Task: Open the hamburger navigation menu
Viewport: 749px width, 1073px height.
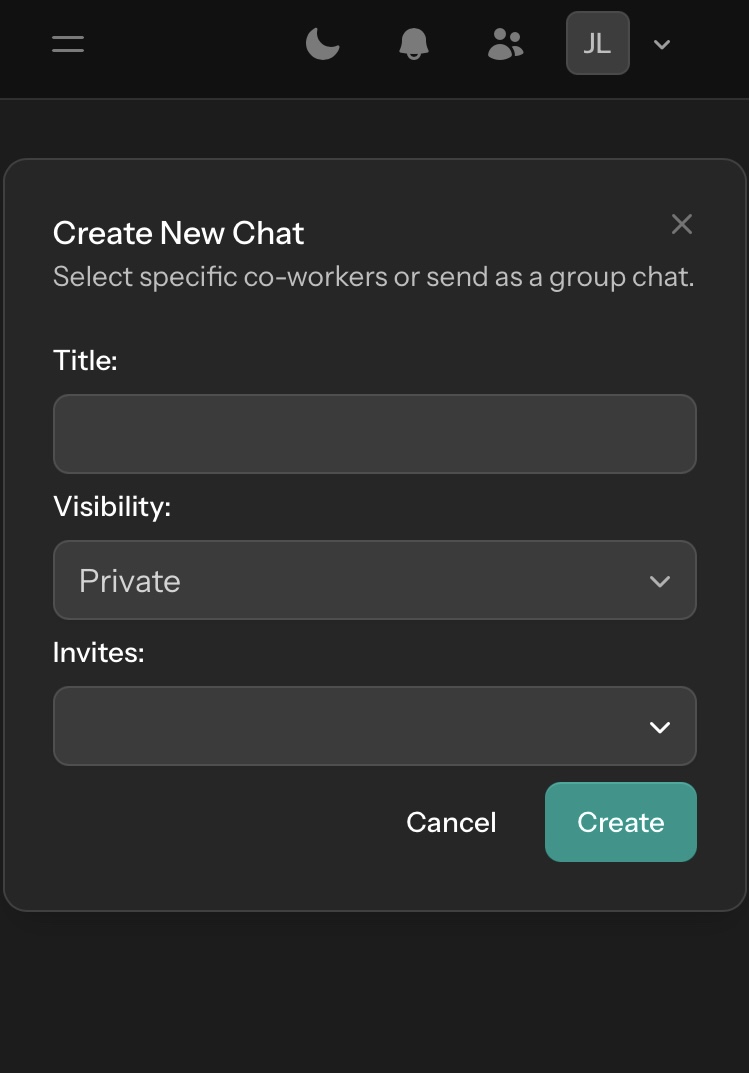Action: [68, 44]
